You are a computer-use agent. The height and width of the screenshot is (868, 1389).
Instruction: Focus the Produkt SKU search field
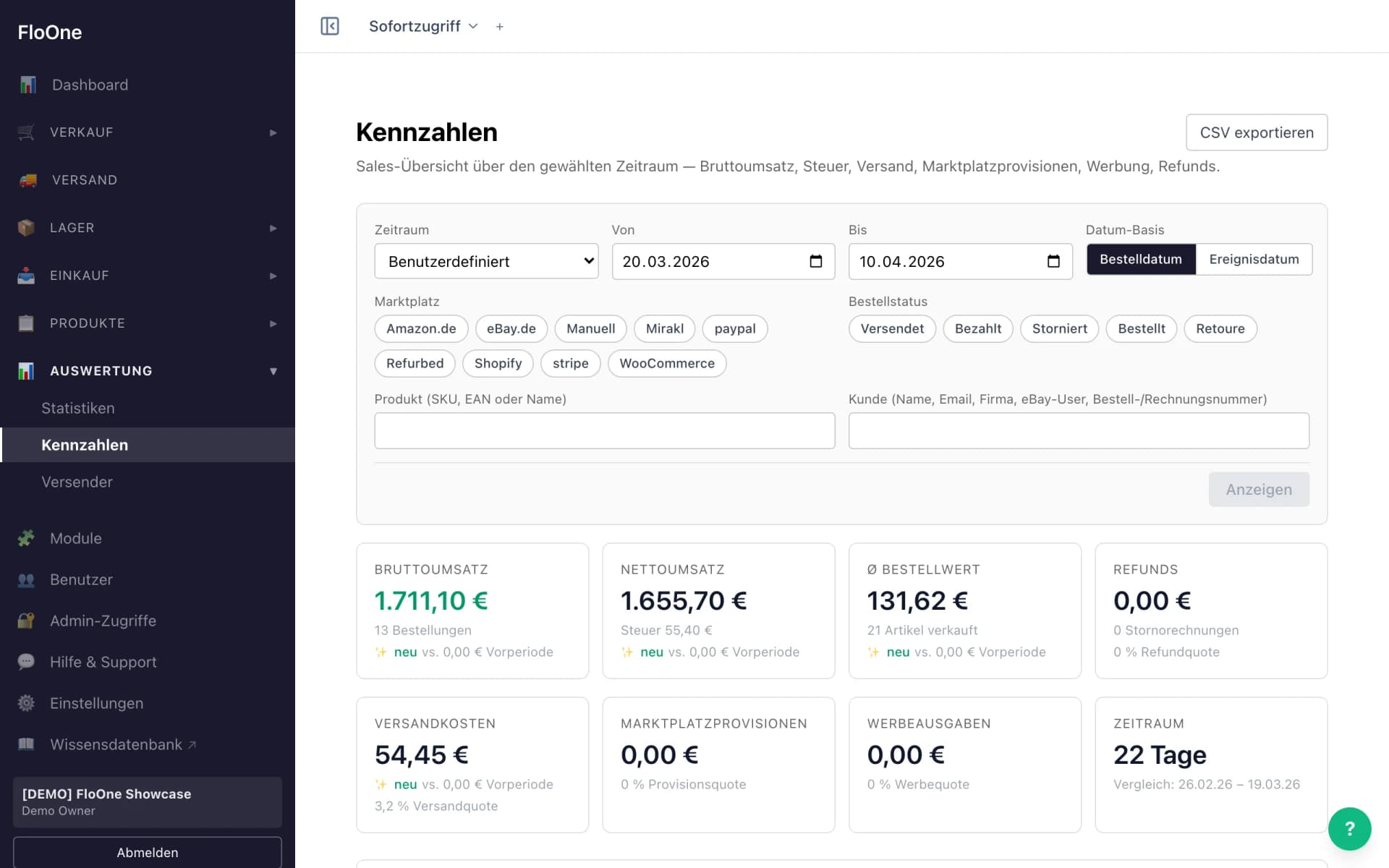(x=605, y=430)
